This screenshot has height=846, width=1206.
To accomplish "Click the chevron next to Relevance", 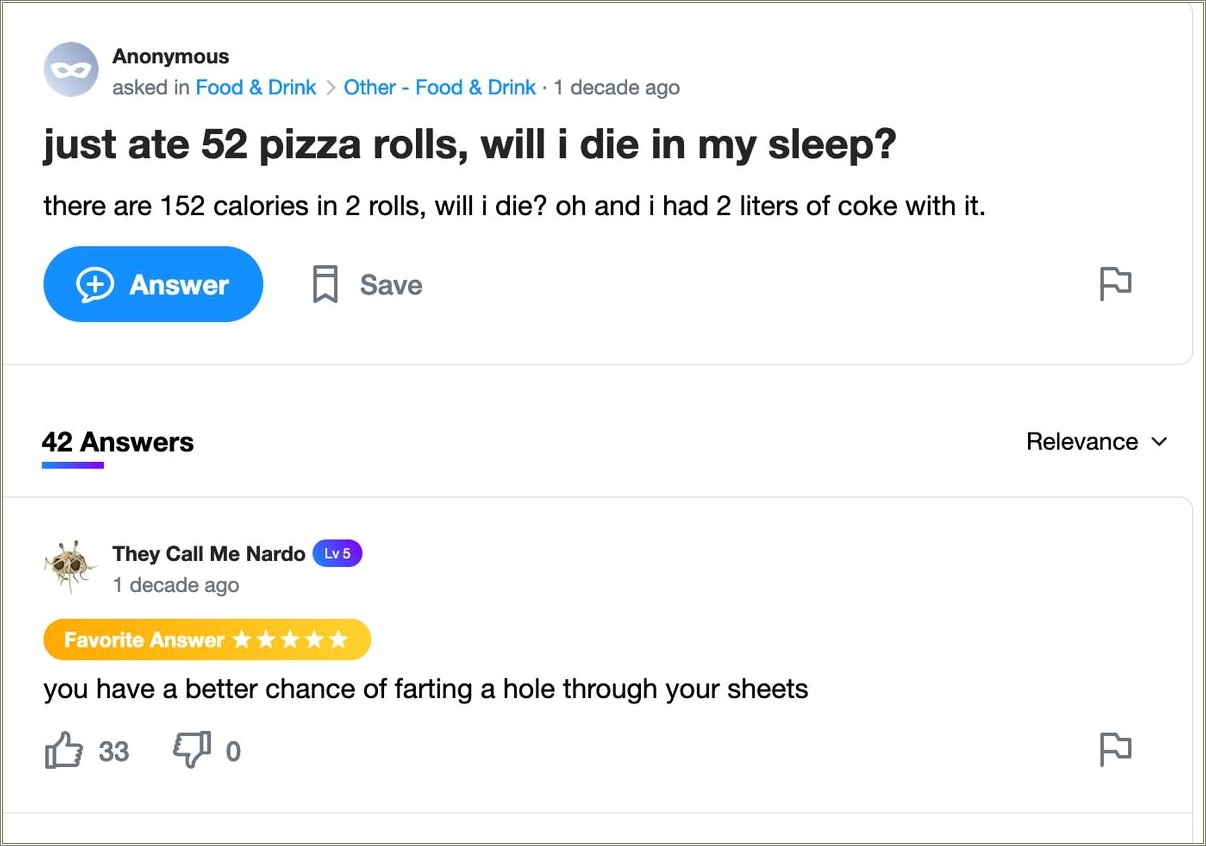I will [x=1160, y=442].
